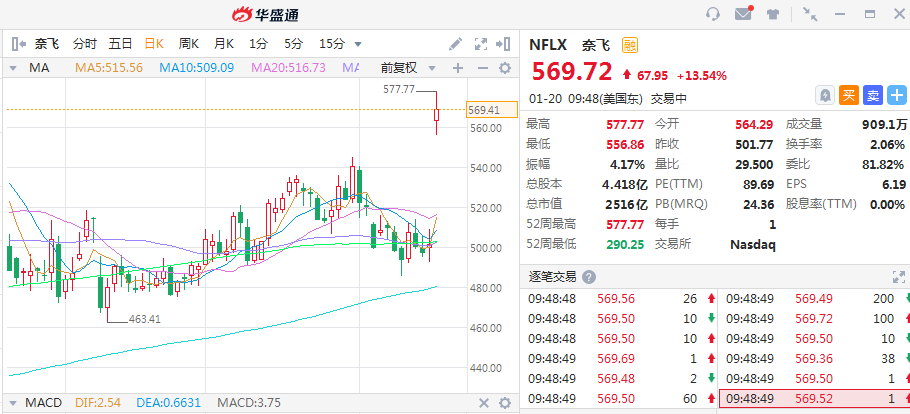Open more intervals dropdown after 15分
The height and width of the screenshot is (414, 910).
[x=358, y=44]
